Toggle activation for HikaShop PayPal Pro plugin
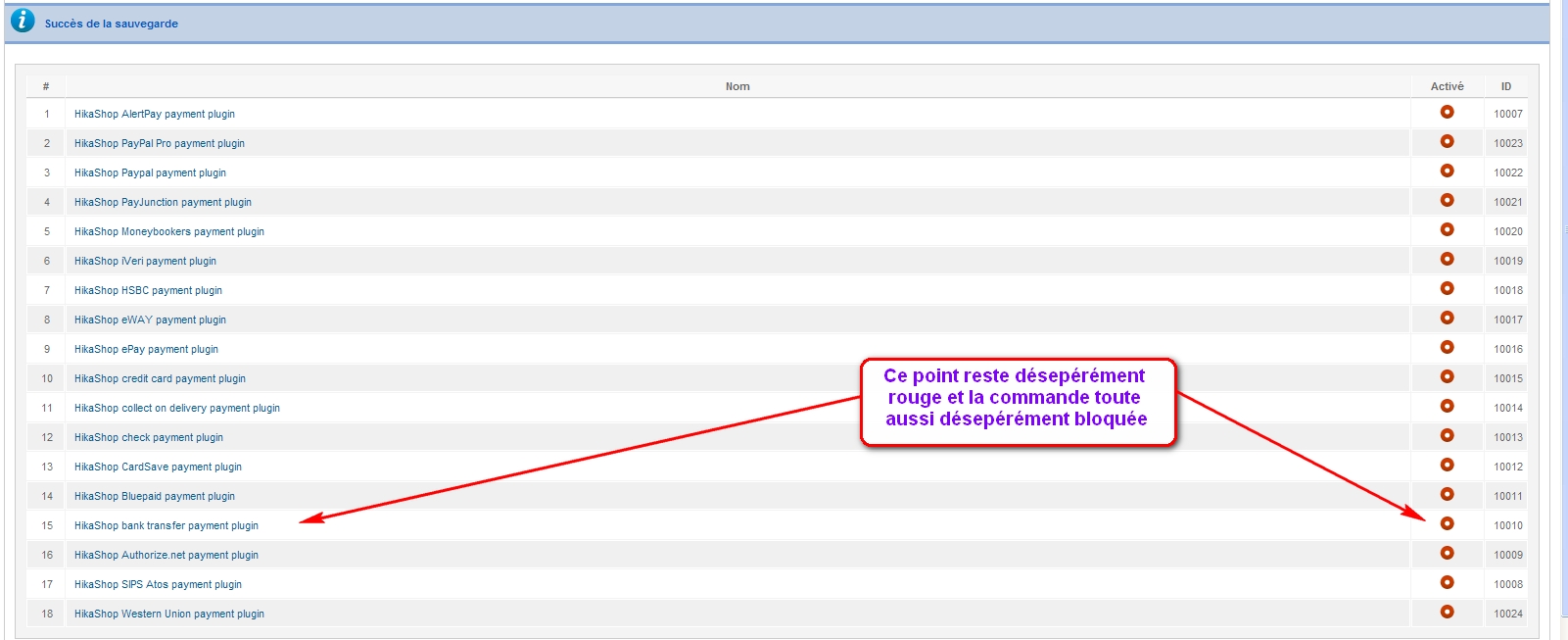 tap(1447, 142)
